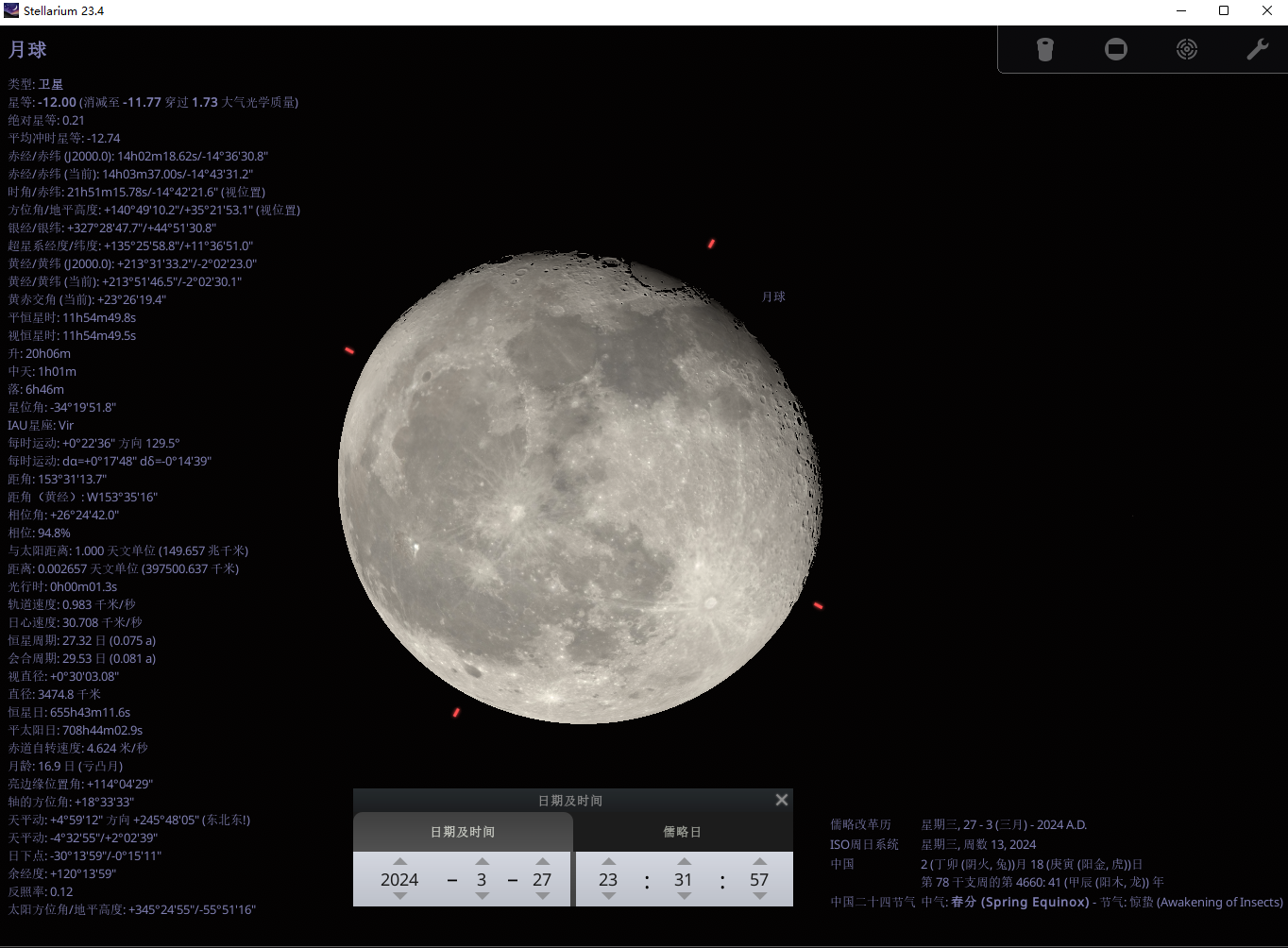Close the 日期及时间 panel
This screenshot has height=948, width=1288.
pyautogui.click(x=781, y=799)
